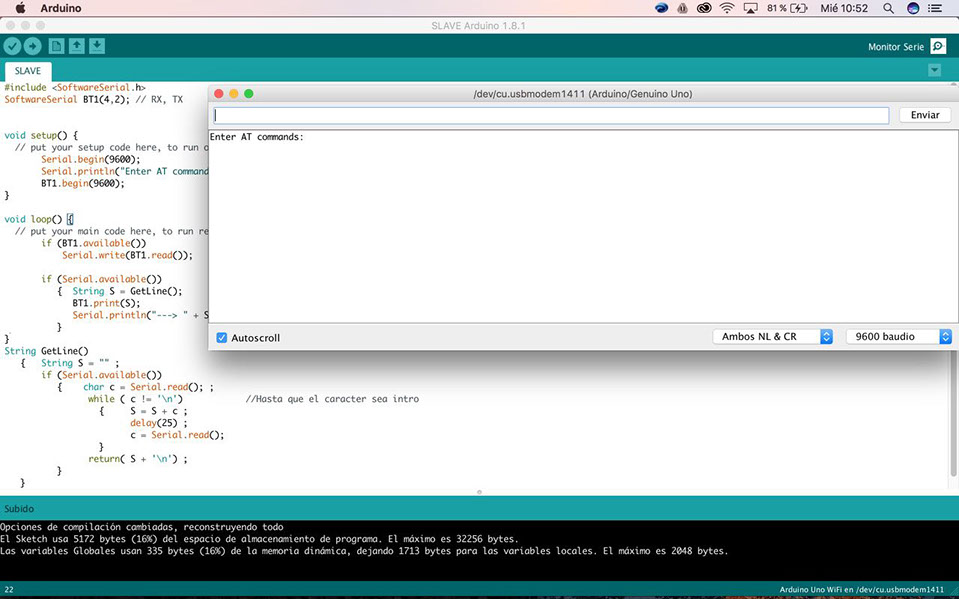Viewport: 959px width, 599px height.
Task: Close the serial monitor window
Action: pyautogui.click(x=219, y=94)
